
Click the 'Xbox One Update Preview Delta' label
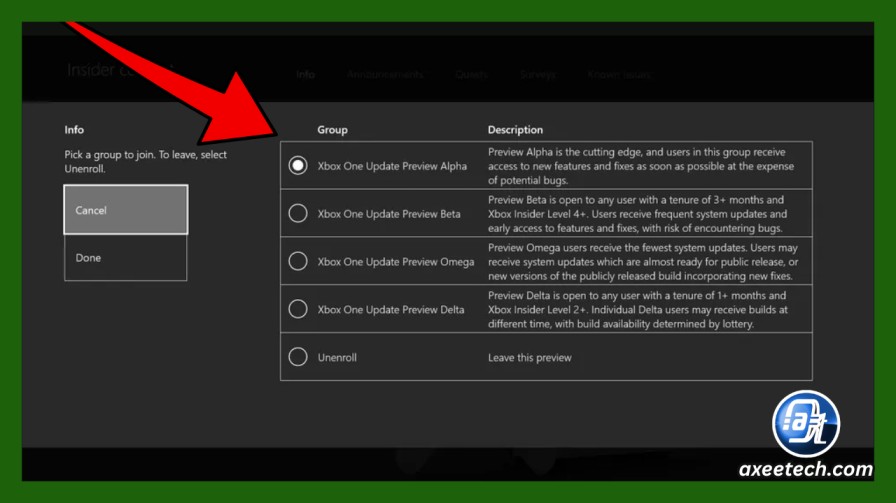pyautogui.click(x=391, y=310)
